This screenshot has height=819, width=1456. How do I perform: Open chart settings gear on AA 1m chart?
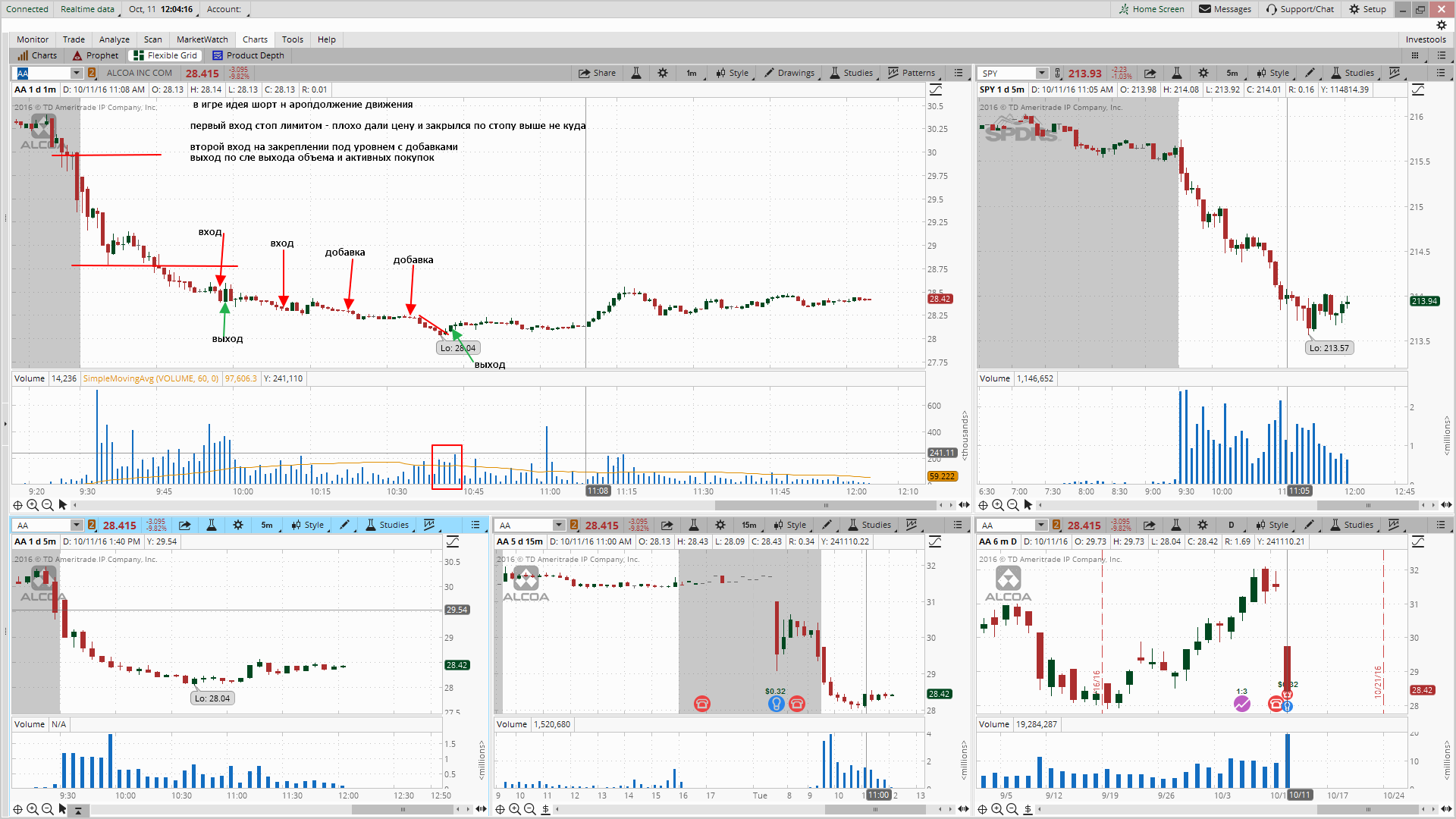tap(663, 73)
